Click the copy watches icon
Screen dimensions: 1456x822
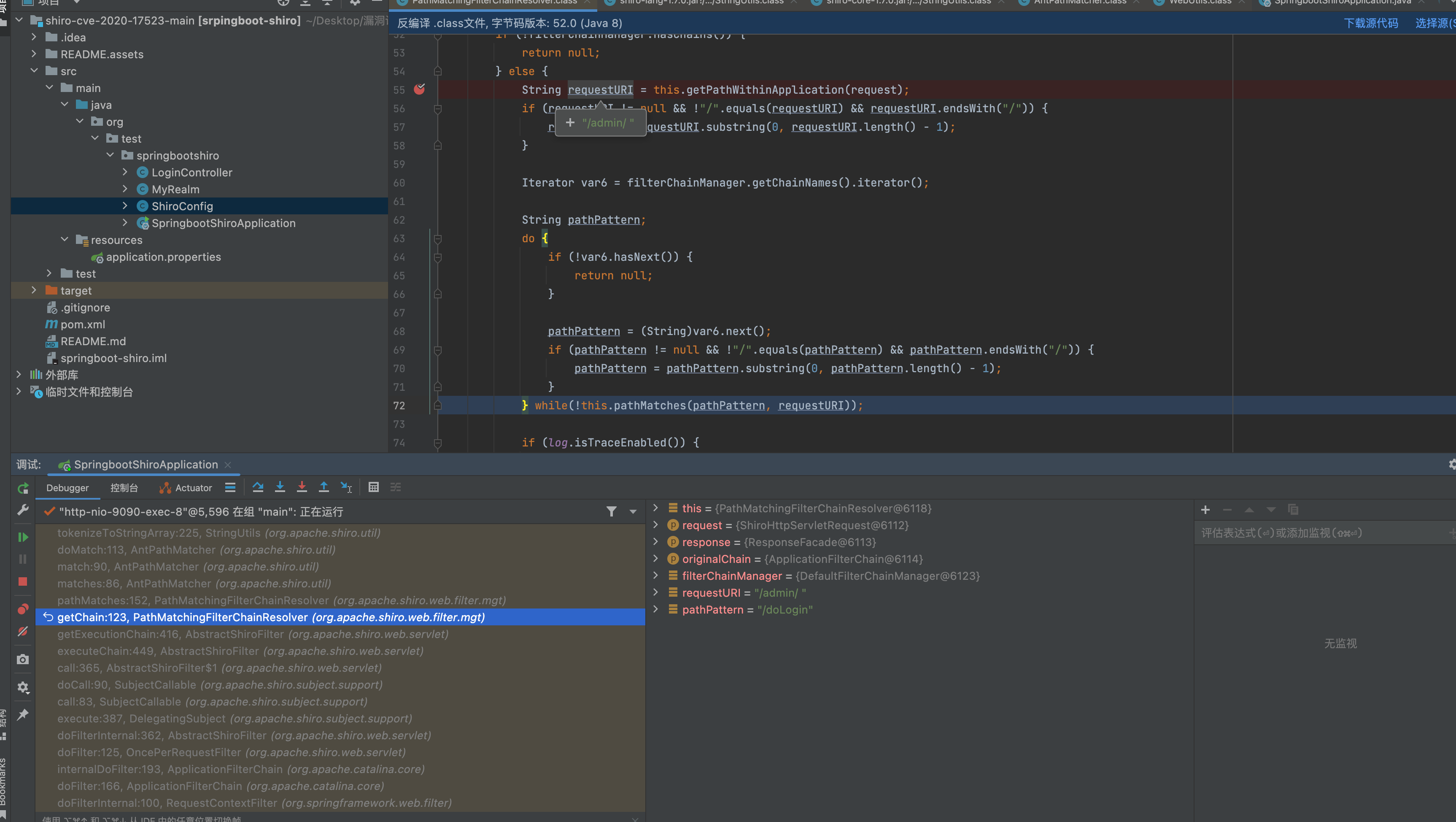tap(1293, 509)
